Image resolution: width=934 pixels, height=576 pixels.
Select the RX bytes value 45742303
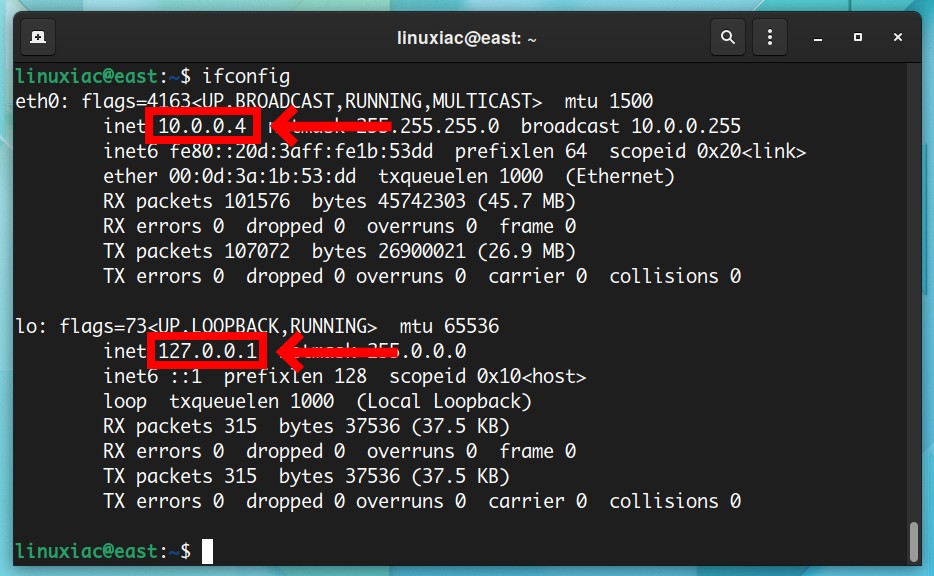click(421, 201)
